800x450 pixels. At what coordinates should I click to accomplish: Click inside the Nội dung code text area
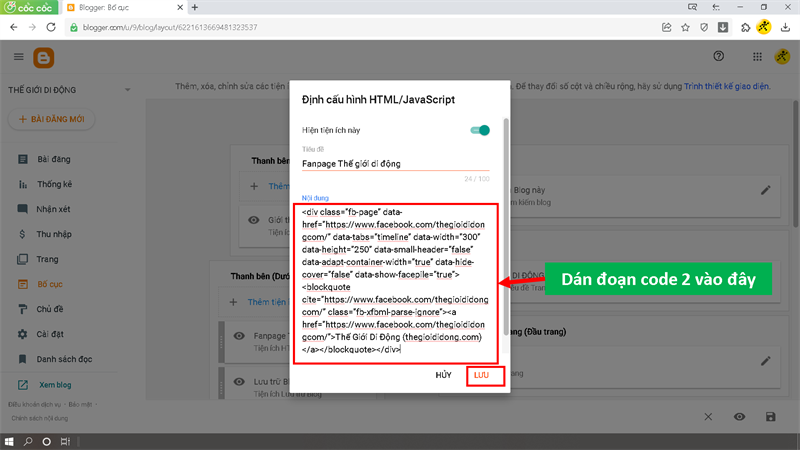[395, 283]
